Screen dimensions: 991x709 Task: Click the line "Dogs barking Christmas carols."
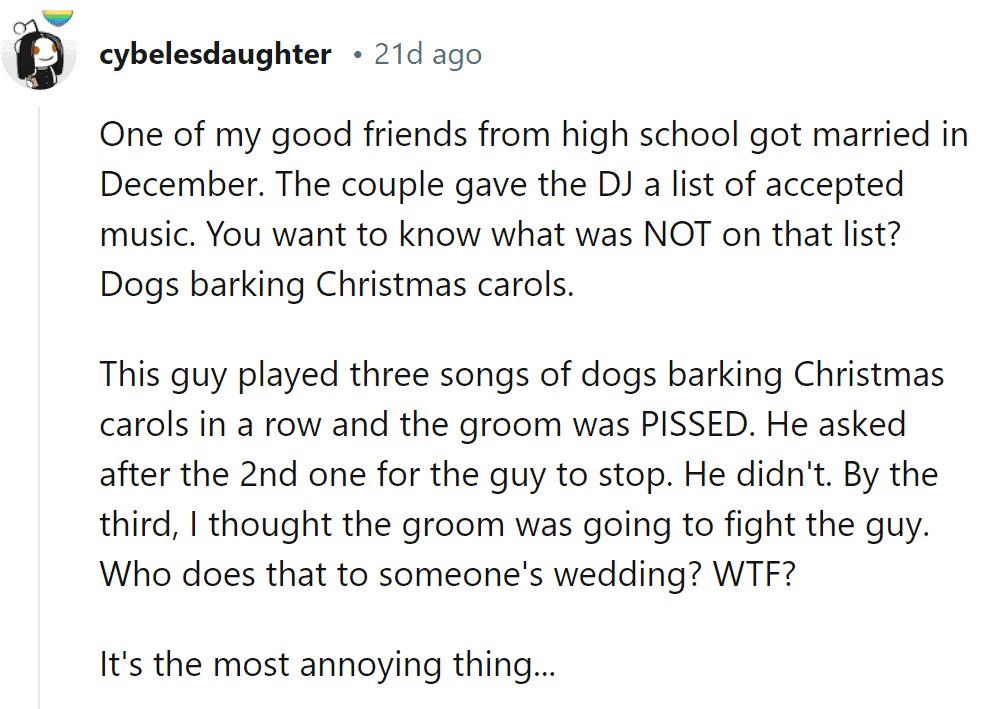(337, 284)
